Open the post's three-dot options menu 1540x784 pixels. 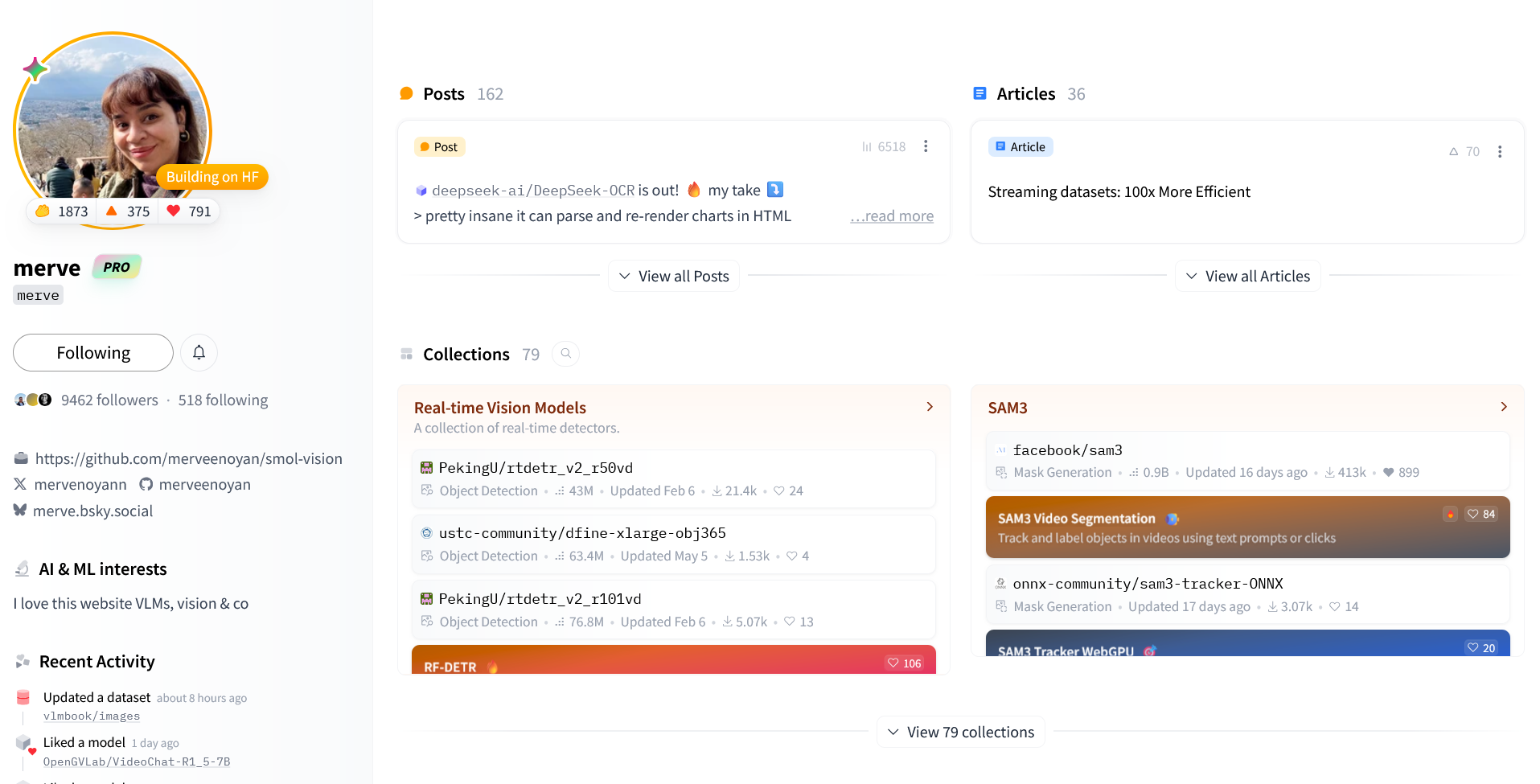(x=926, y=146)
